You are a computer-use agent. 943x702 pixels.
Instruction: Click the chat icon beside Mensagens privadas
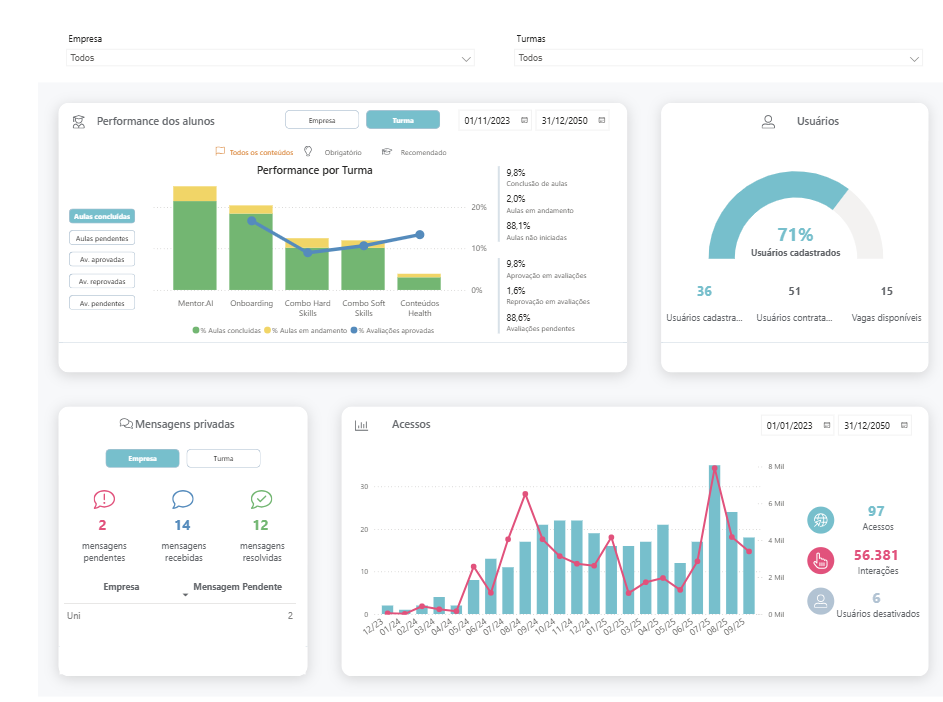[125, 424]
